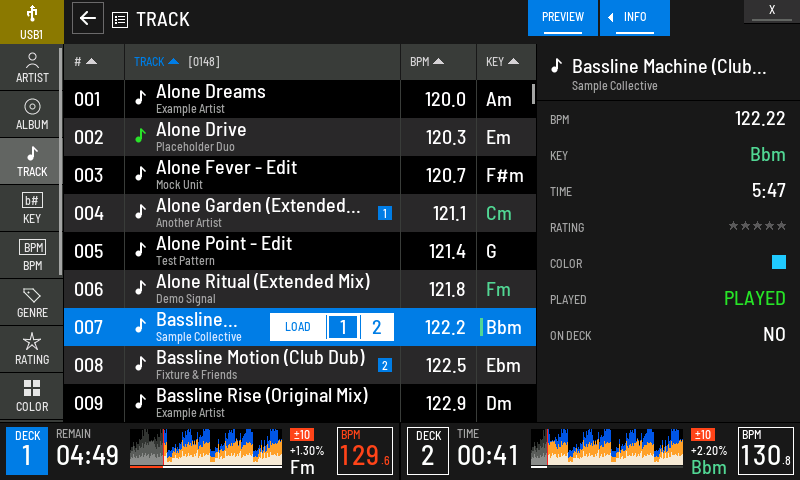
Task: Click deck 1 badge on Alone Garden
Action: coord(385,213)
